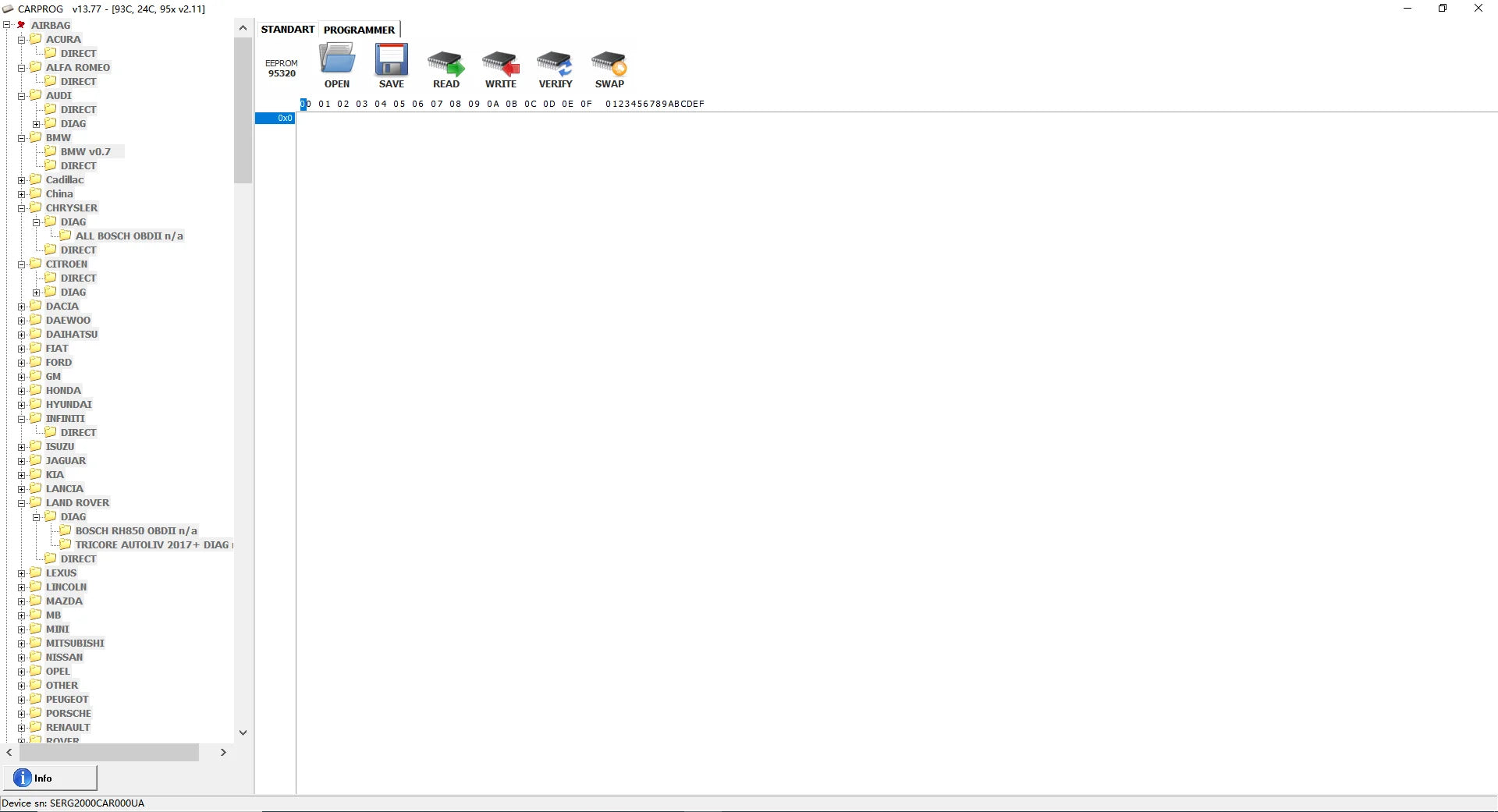Select the 0x0 address row header
1498x812 pixels.
[275, 119]
